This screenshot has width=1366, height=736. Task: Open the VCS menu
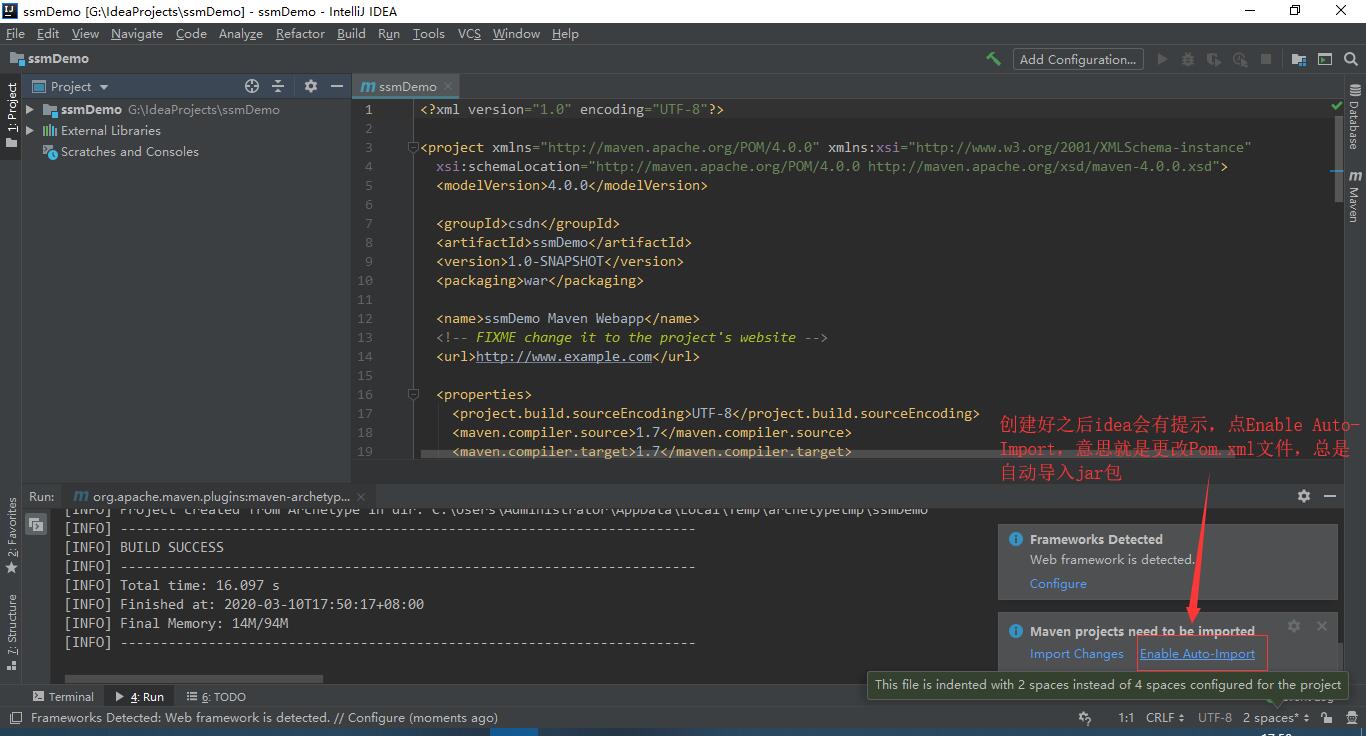tap(469, 33)
